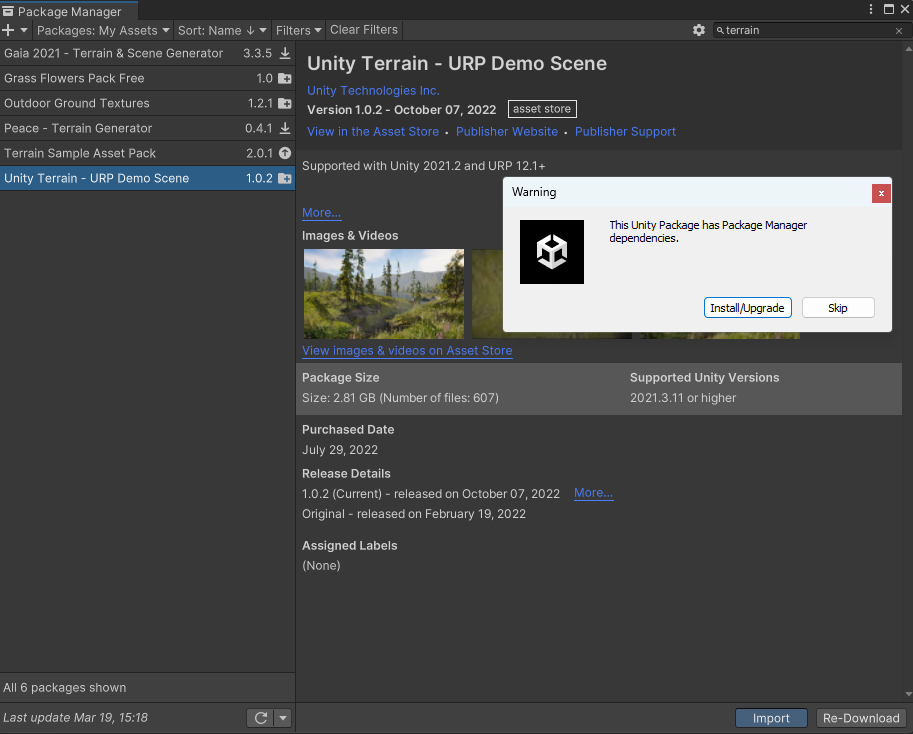The width and height of the screenshot is (913, 734).
Task: Expand release details More... link
Action: [x=593, y=493]
